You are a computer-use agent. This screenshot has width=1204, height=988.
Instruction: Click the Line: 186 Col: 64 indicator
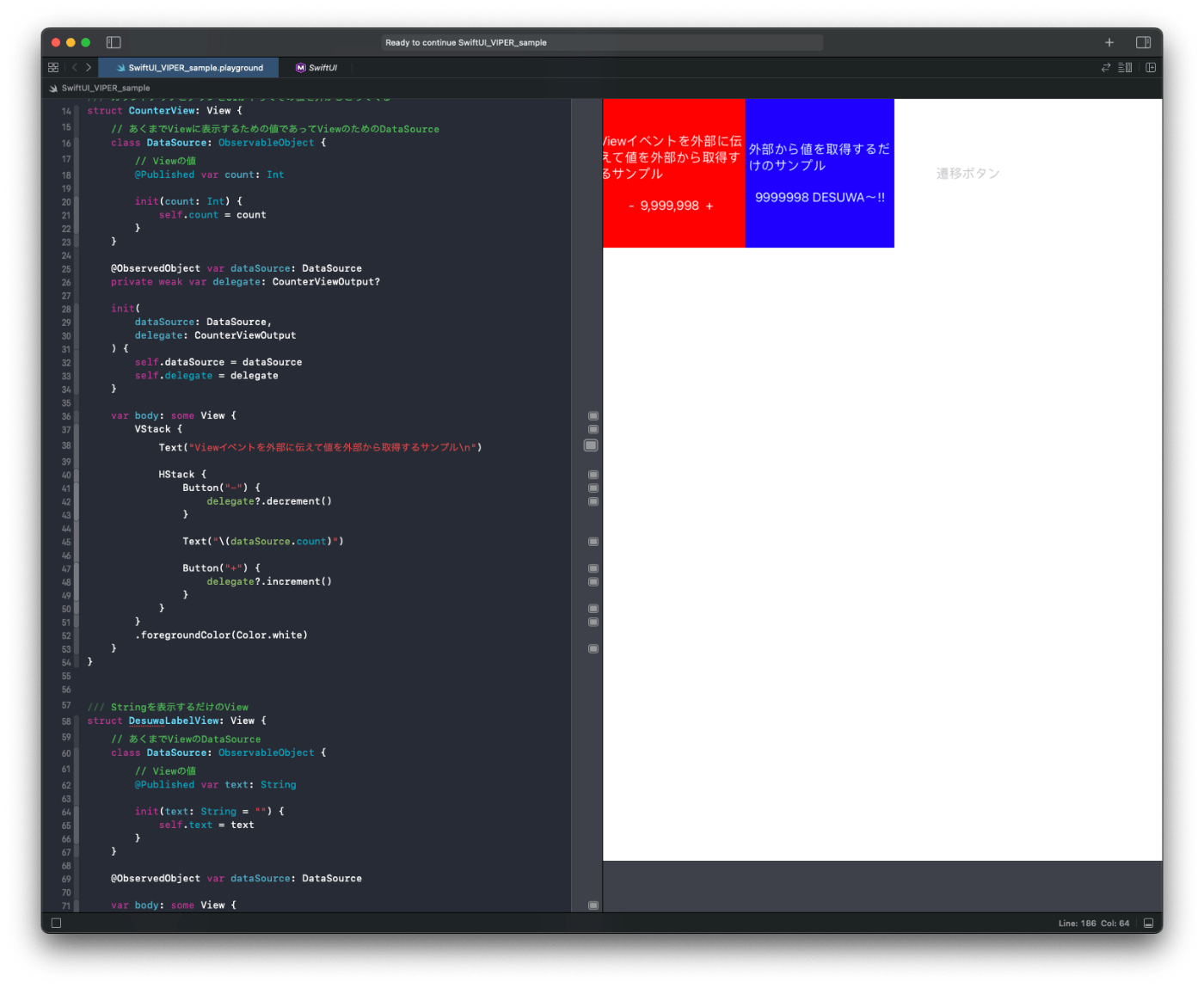[1094, 924]
